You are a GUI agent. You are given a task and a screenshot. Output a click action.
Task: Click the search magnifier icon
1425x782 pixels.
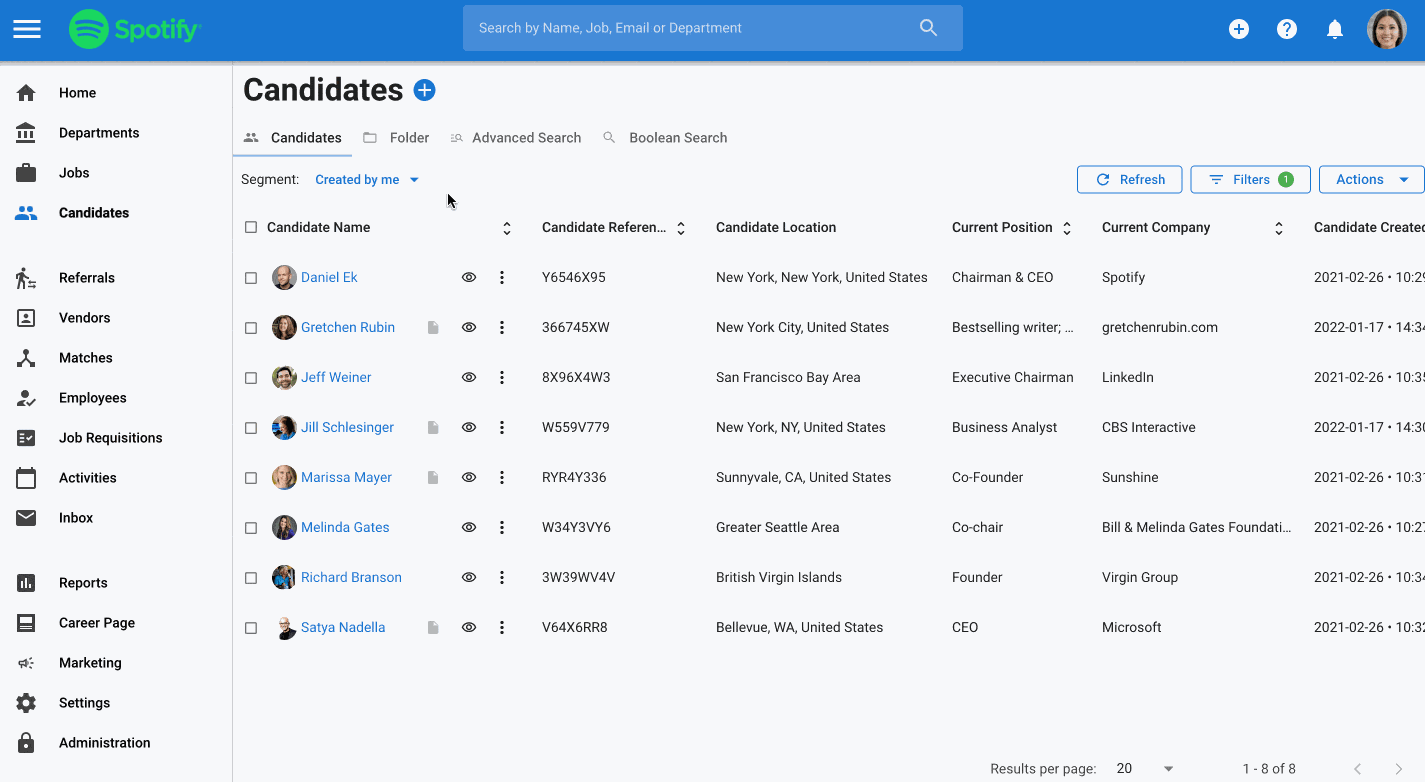929,28
